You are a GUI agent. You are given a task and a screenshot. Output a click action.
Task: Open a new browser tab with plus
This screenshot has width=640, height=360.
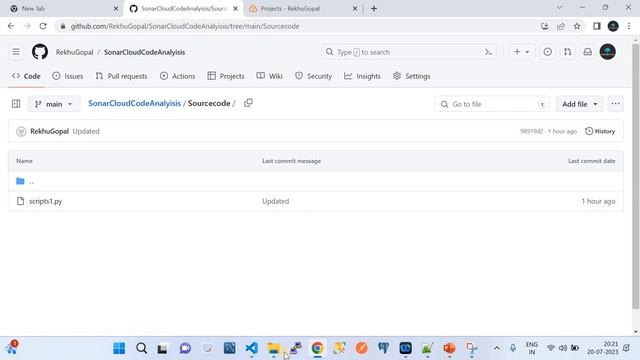coord(374,9)
